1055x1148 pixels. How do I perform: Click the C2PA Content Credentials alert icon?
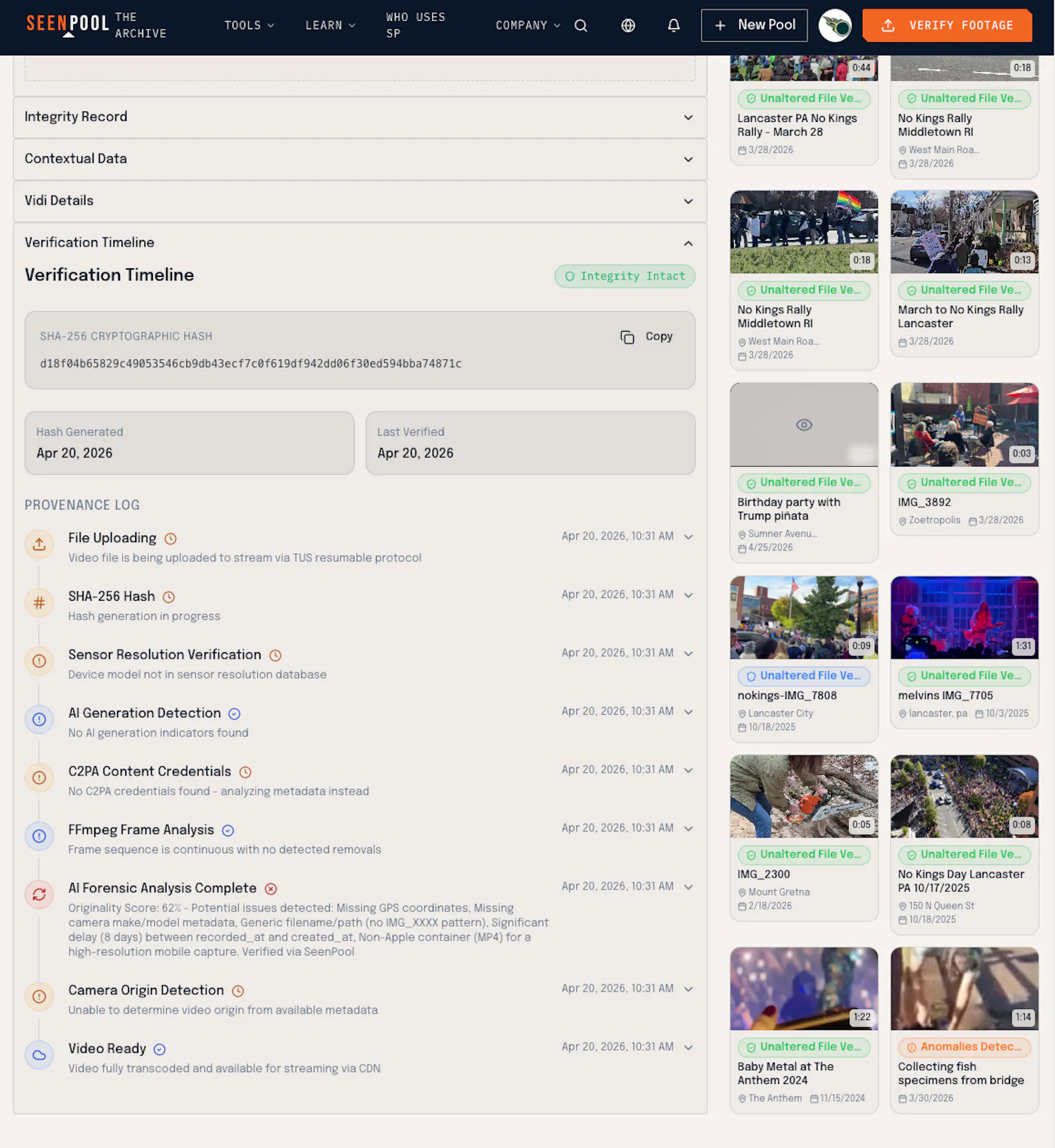click(39, 778)
